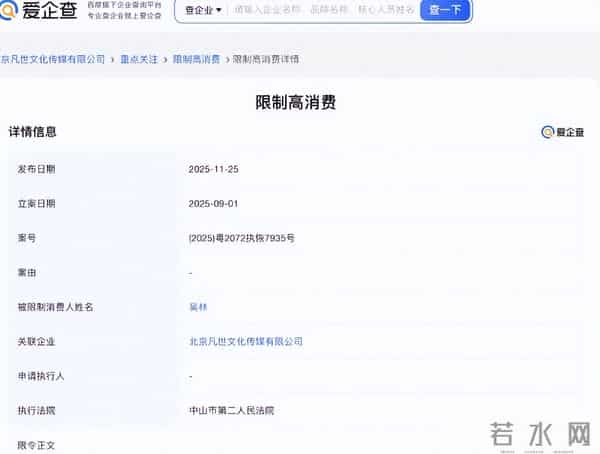Viewport: 600px width, 454px height.
Task: Click the 详情信息 section title
Action: [x=33, y=132]
